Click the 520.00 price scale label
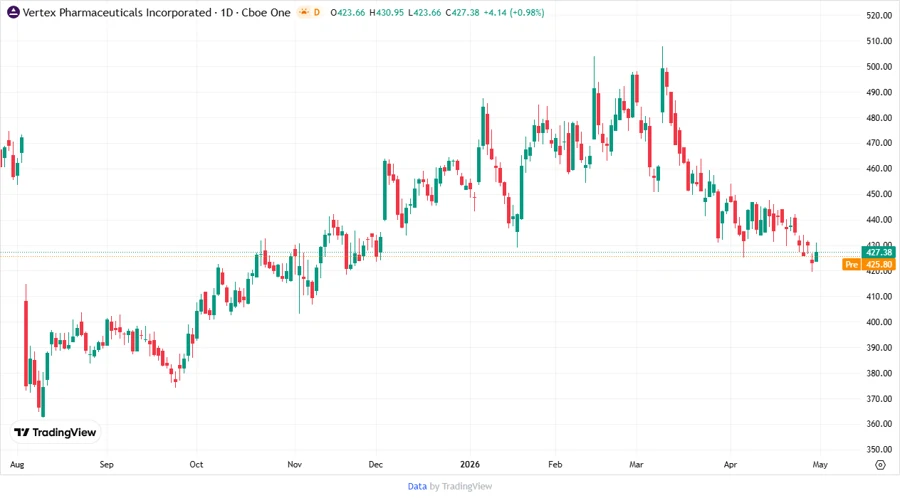 [879, 15]
